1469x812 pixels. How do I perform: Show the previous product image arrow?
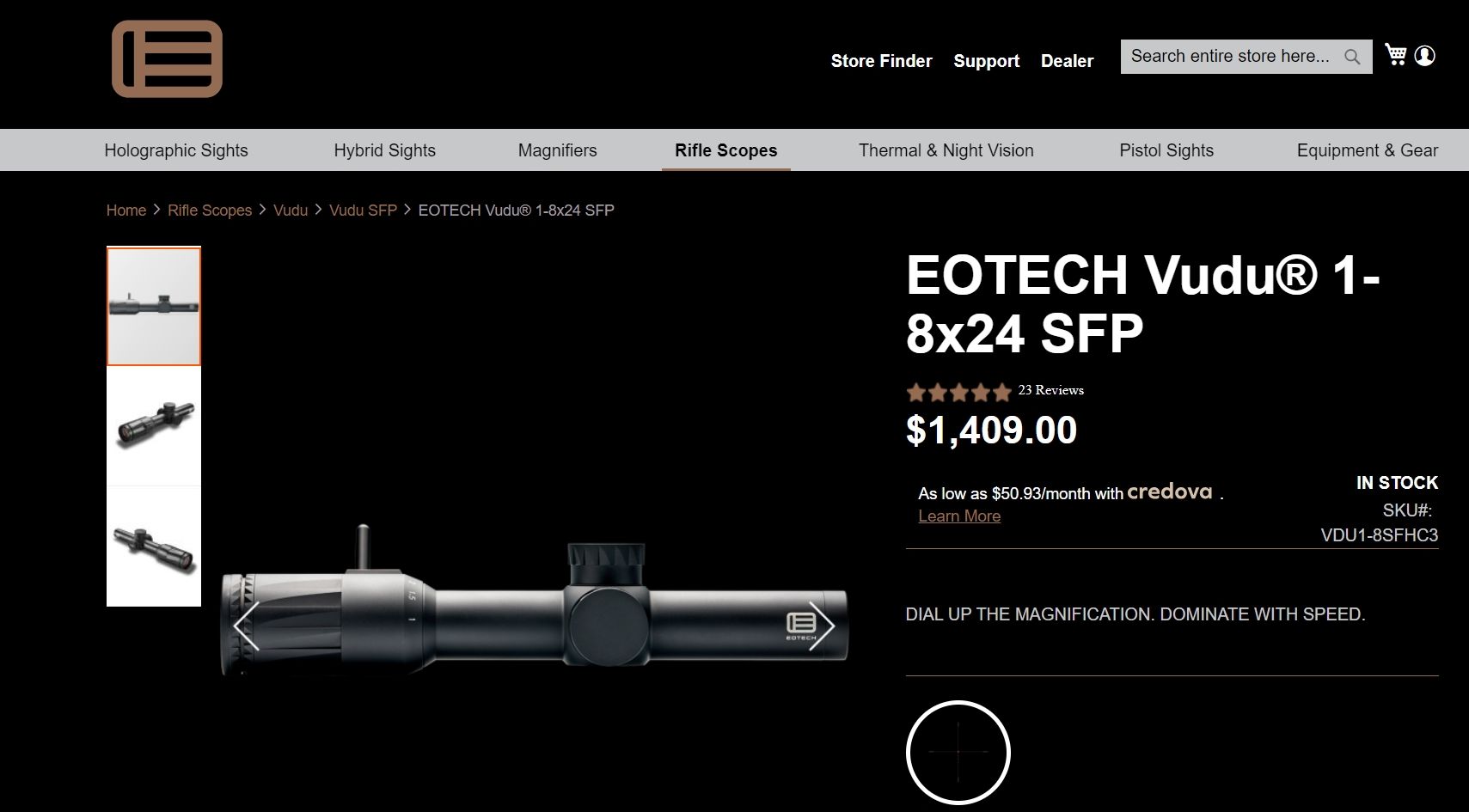[247, 625]
